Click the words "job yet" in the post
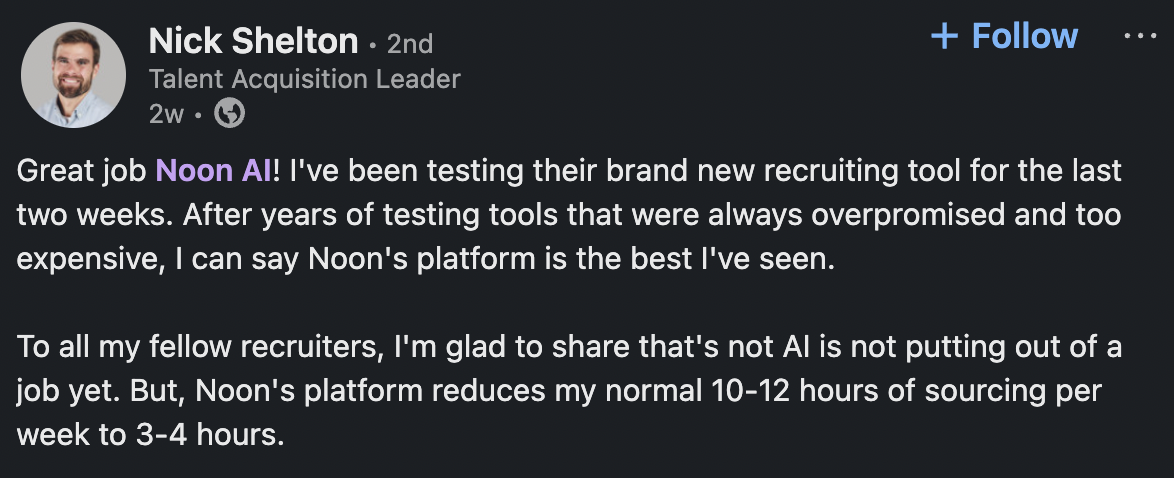The image size is (1174, 478). click(x=71, y=392)
